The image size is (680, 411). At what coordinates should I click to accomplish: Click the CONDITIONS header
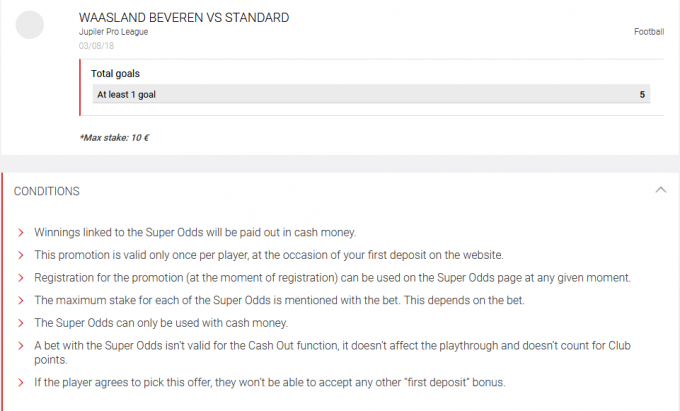pos(46,191)
